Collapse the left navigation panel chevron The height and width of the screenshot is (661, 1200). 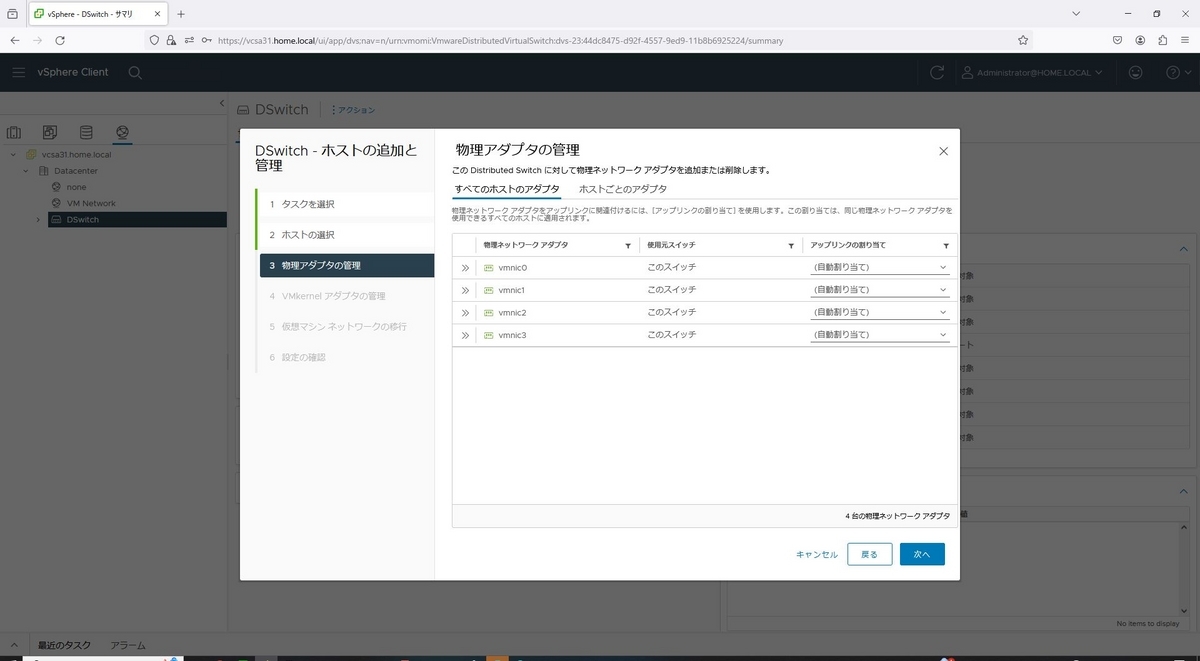222,103
